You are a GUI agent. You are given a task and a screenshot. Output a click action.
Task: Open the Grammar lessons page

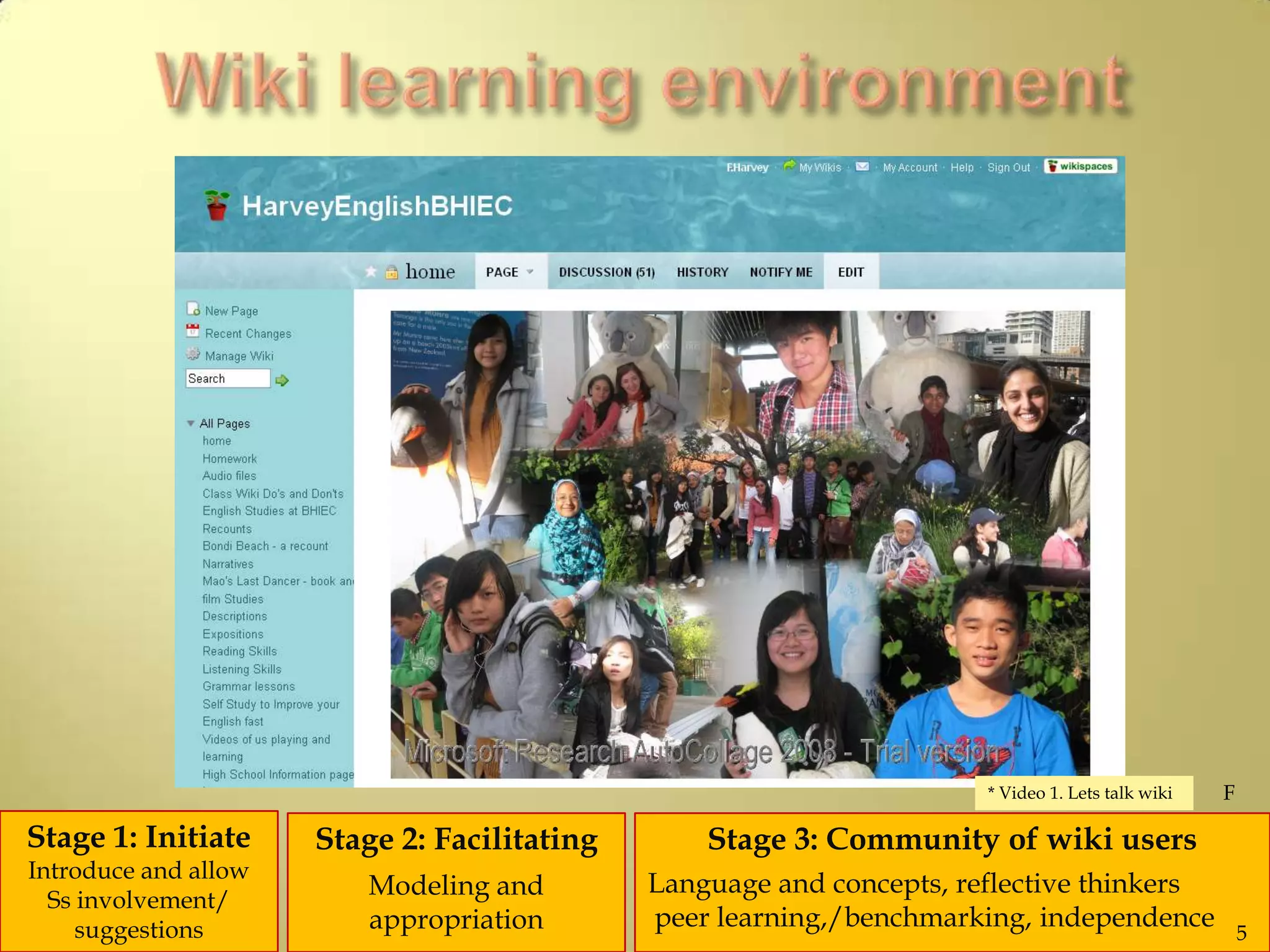[x=249, y=686]
